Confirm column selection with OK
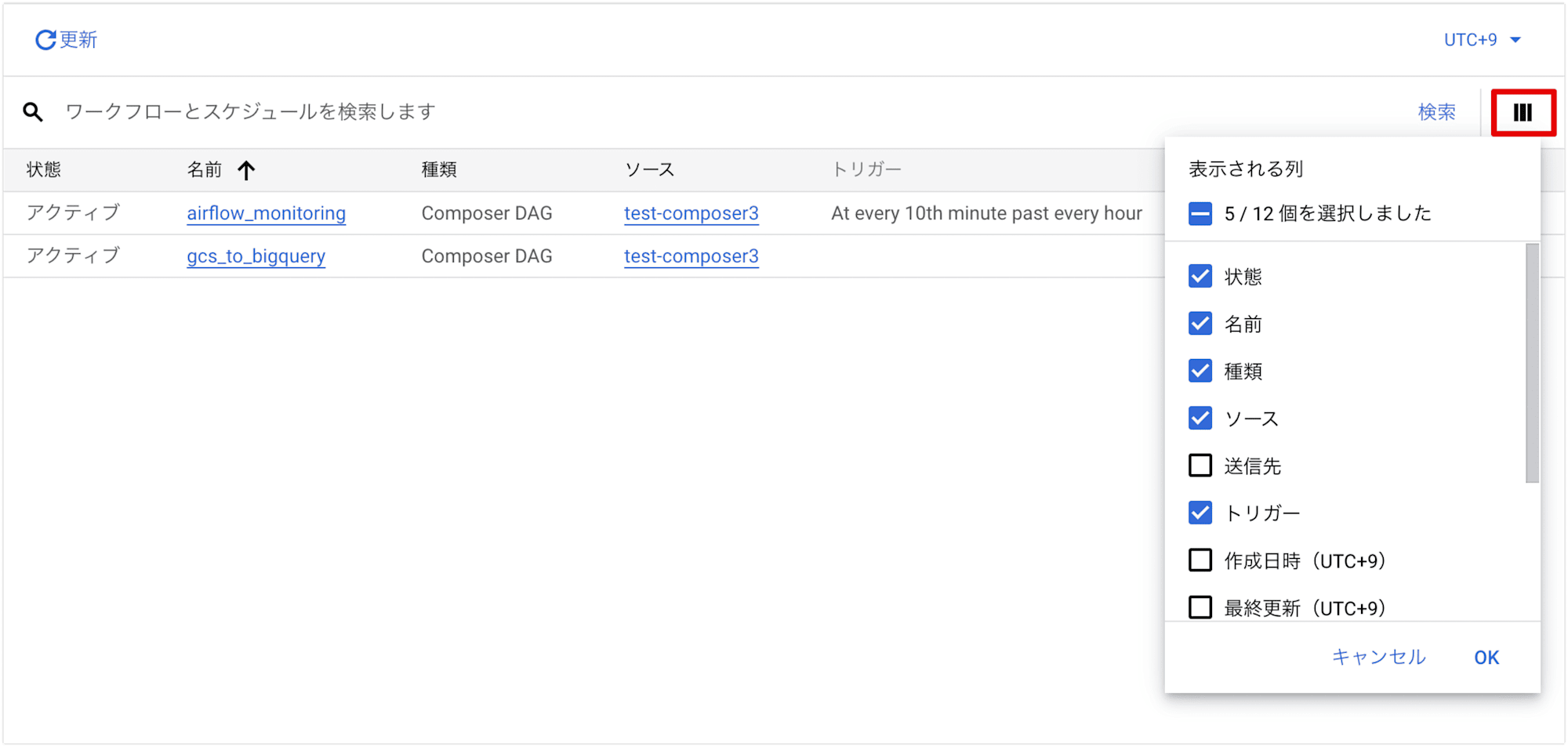This screenshot has width=1568, height=747. [x=1486, y=658]
